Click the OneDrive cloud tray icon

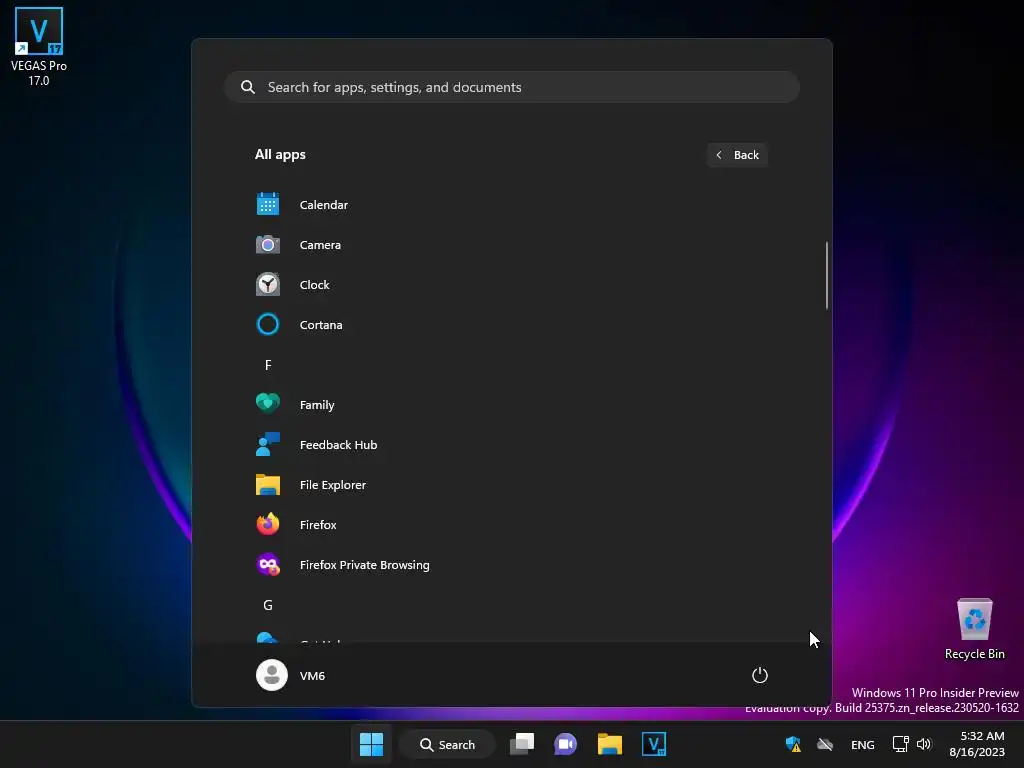pyautogui.click(x=825, y=744)
